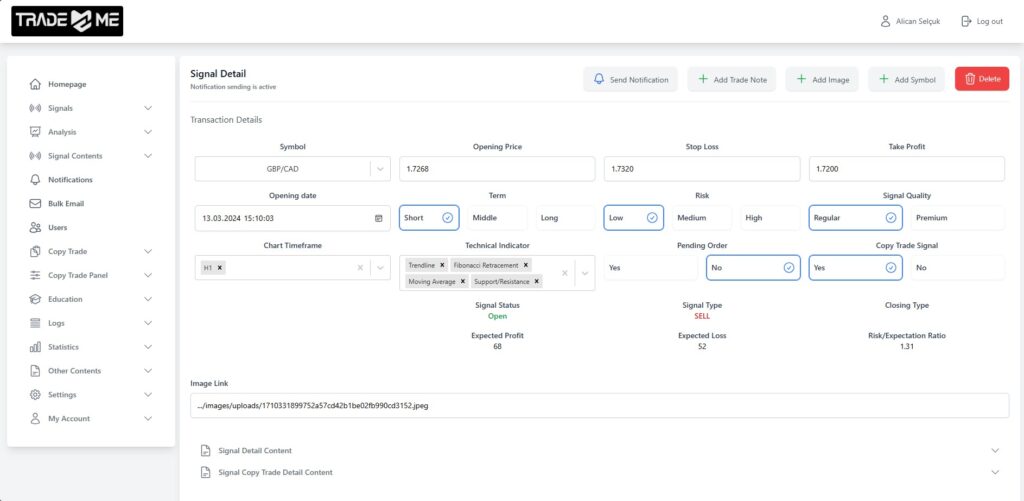The image size is (1024, 501).
Task: Click the calendar icon in Opening date
Action: [x=378, y=218]
